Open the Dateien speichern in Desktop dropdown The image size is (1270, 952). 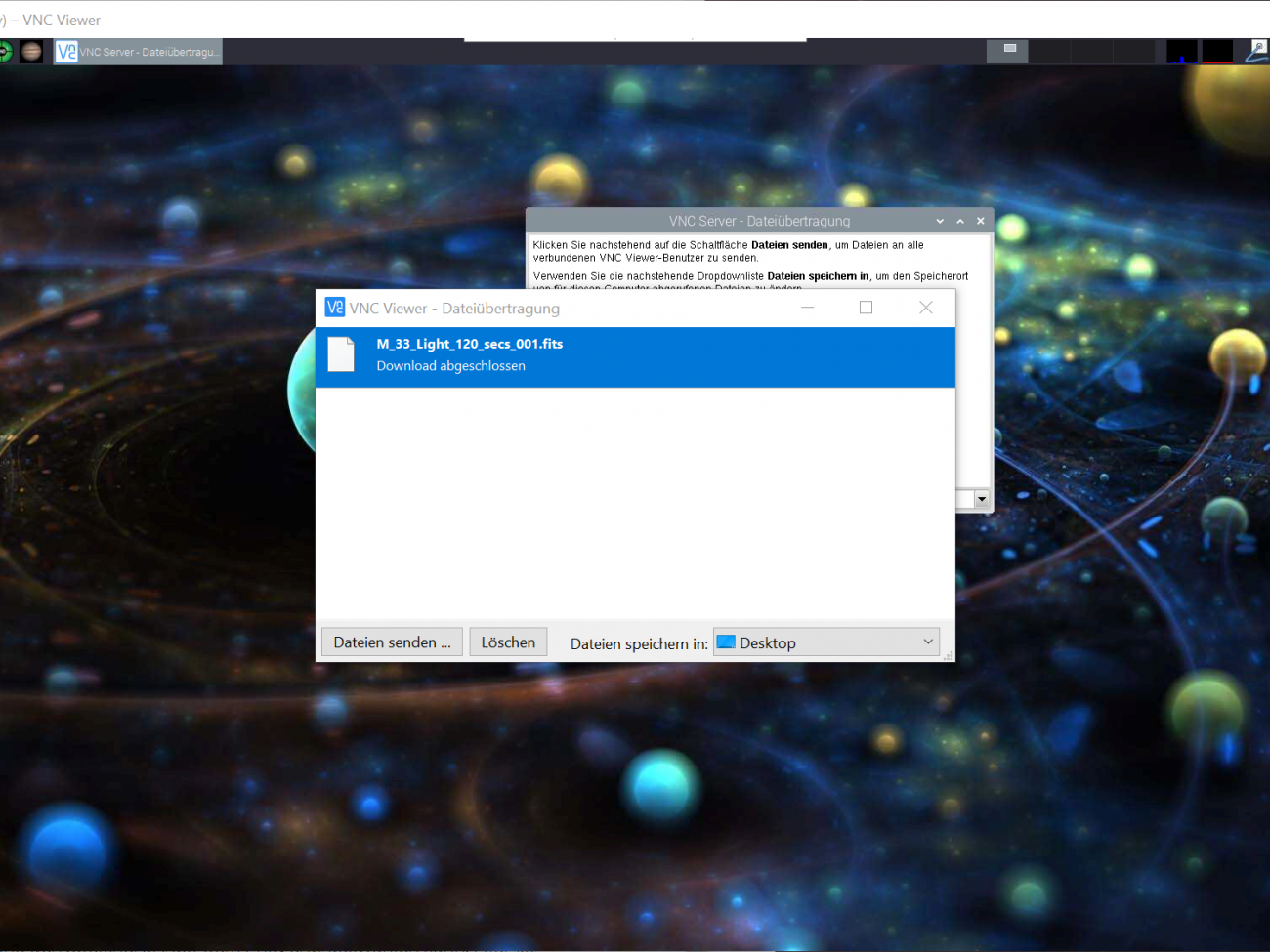826,642
